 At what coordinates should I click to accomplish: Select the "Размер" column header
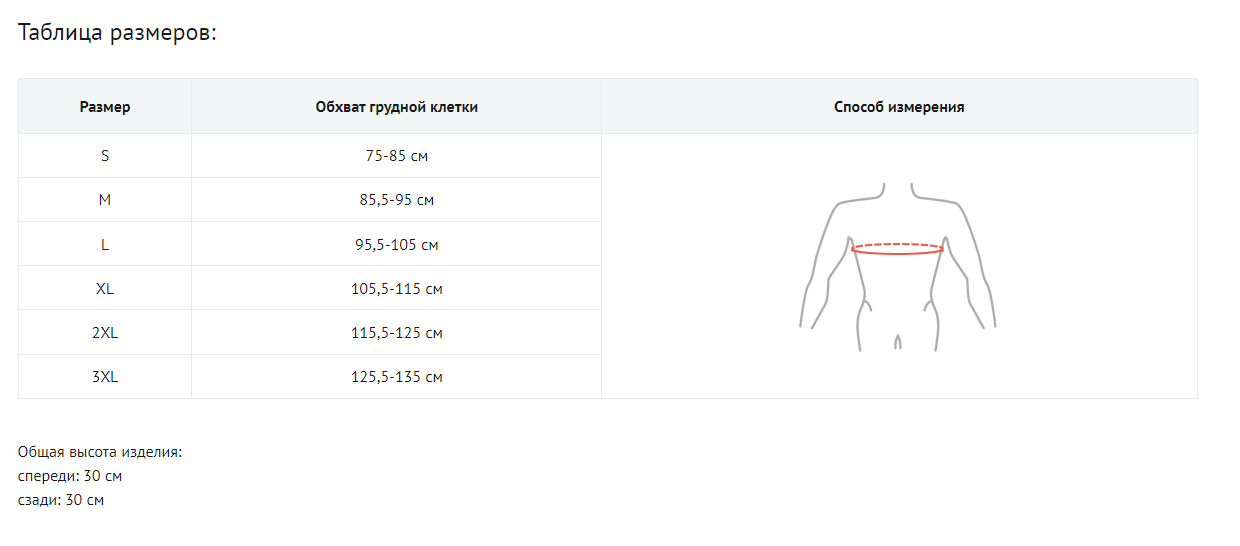[105, 107]
